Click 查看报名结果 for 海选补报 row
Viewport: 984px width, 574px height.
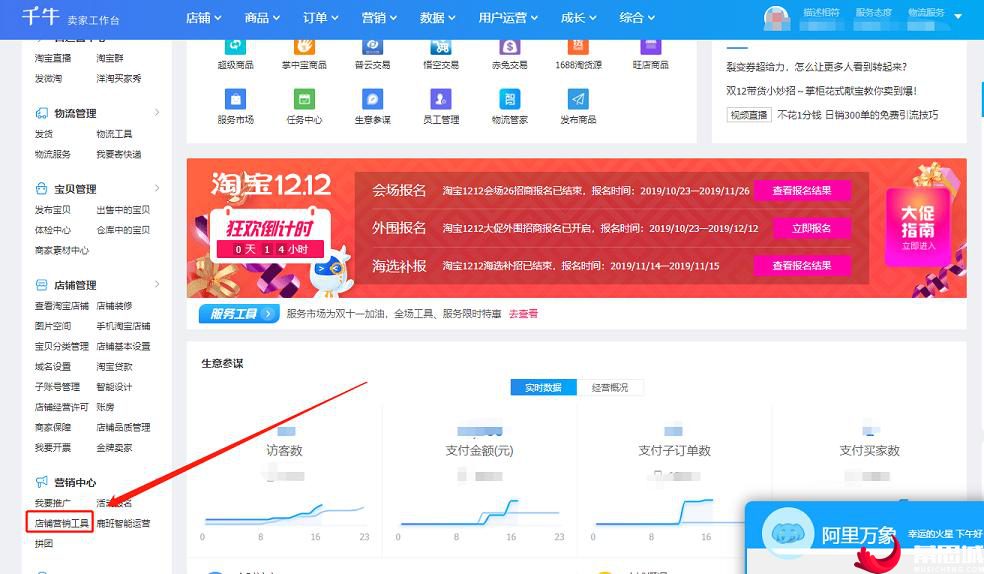(802, 265)
